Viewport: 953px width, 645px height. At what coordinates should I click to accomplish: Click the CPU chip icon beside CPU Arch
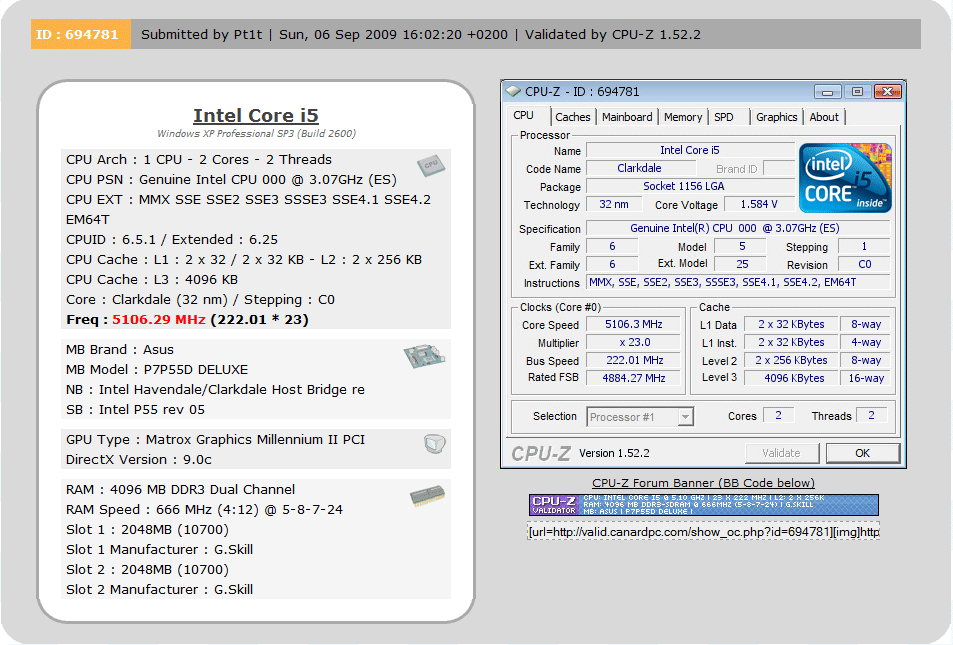coord(431,165)
